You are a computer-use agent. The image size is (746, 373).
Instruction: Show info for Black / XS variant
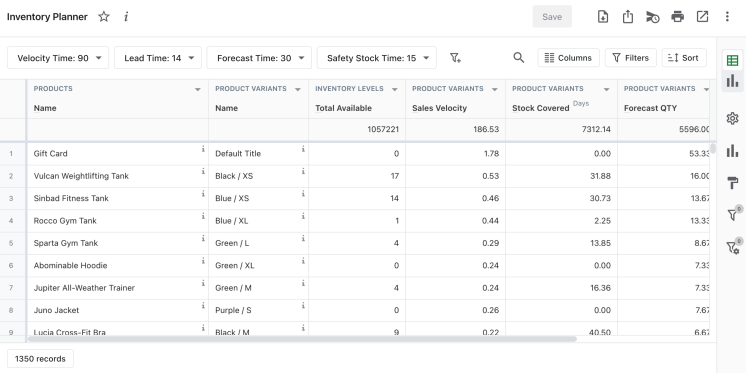pyautogui.click(x=303, y=172)
